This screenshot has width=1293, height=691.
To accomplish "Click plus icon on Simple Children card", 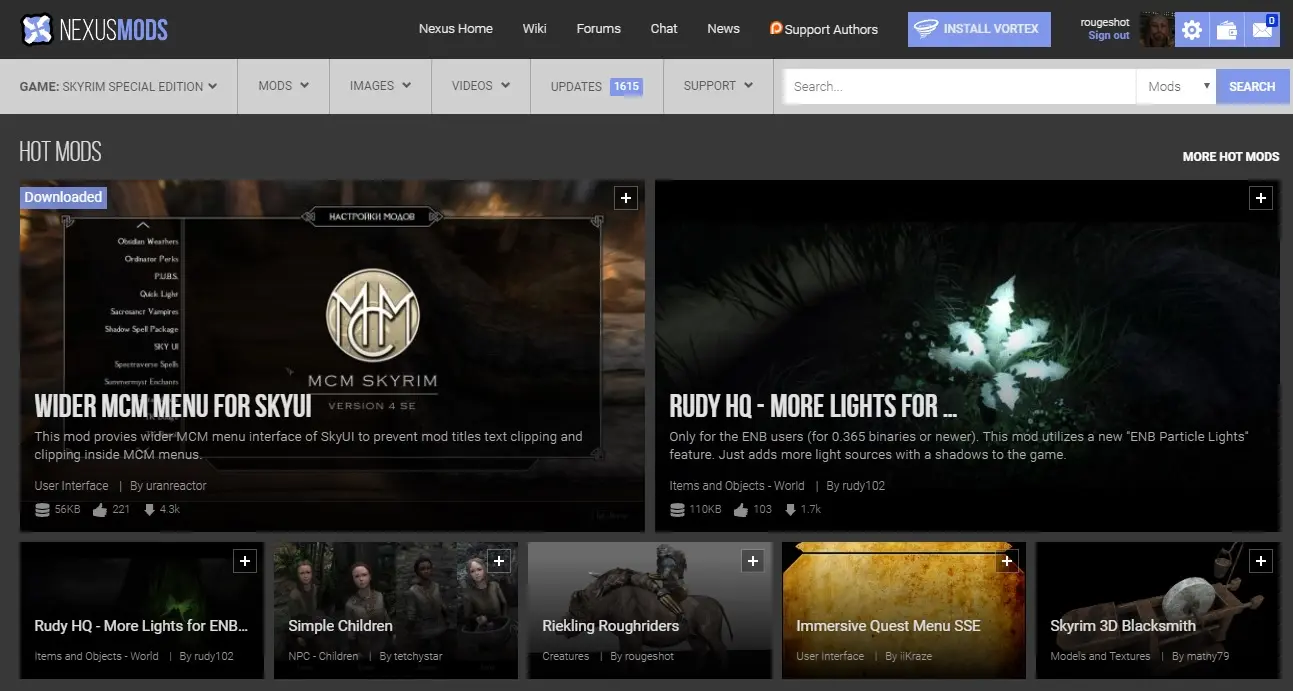I will 499,562.
